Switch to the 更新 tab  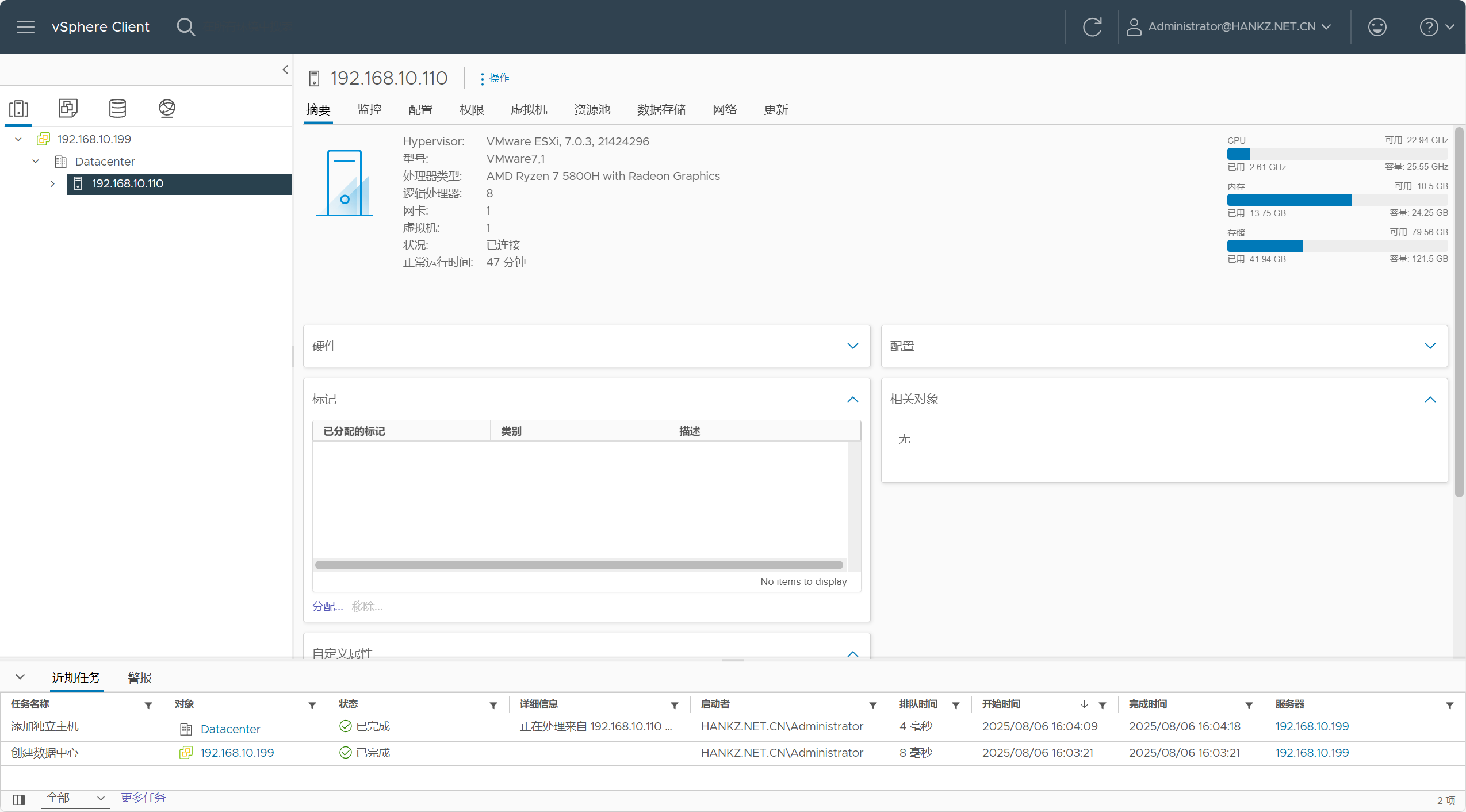tap(776, 110)
